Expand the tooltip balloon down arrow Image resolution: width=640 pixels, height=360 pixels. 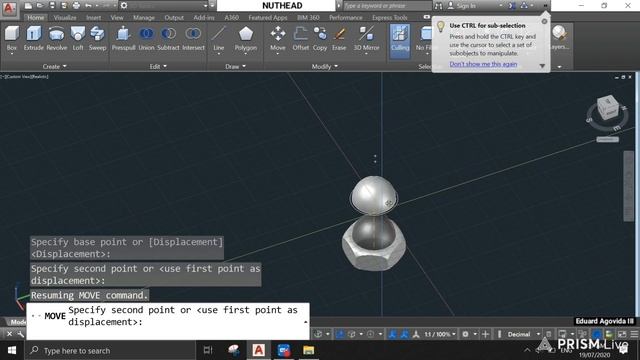[x=542, y=66]
